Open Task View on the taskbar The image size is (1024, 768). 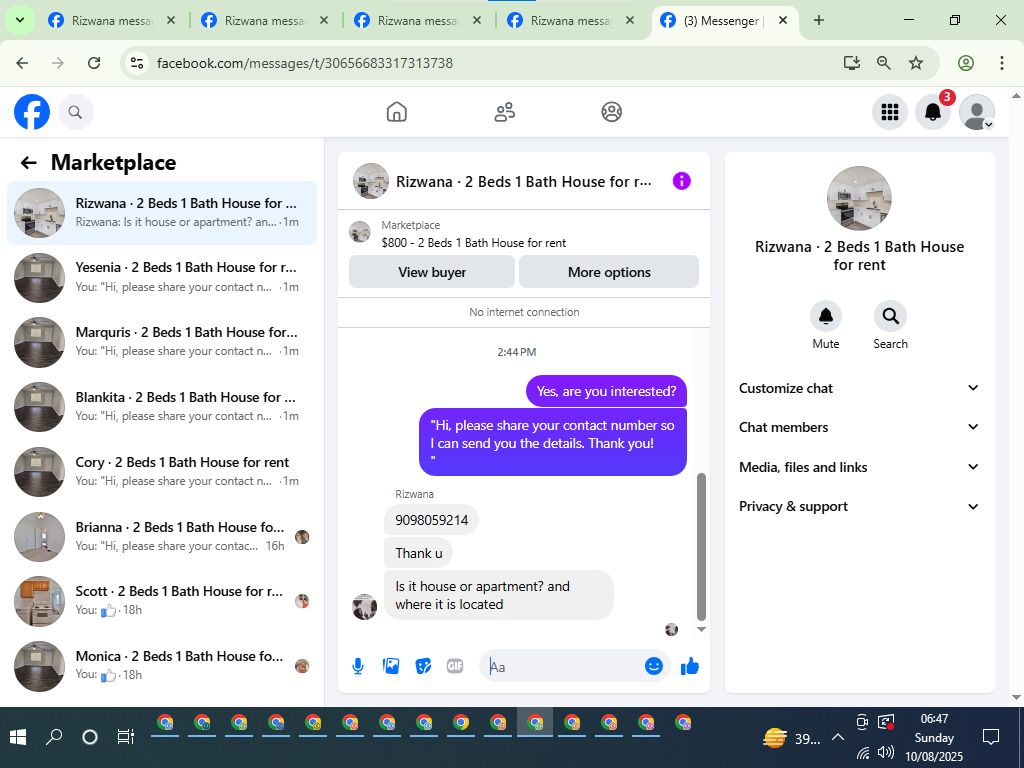click(x=125, y=737)
